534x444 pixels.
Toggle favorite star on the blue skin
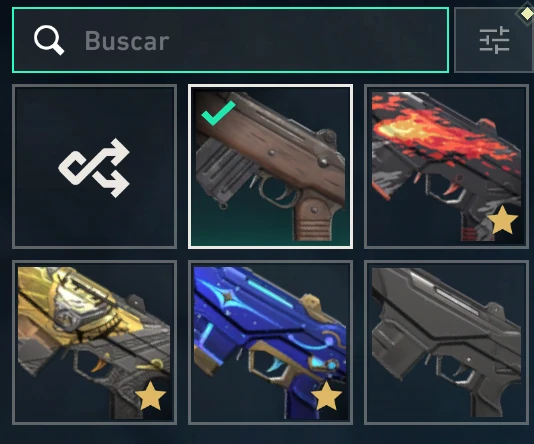click(326, 396)
